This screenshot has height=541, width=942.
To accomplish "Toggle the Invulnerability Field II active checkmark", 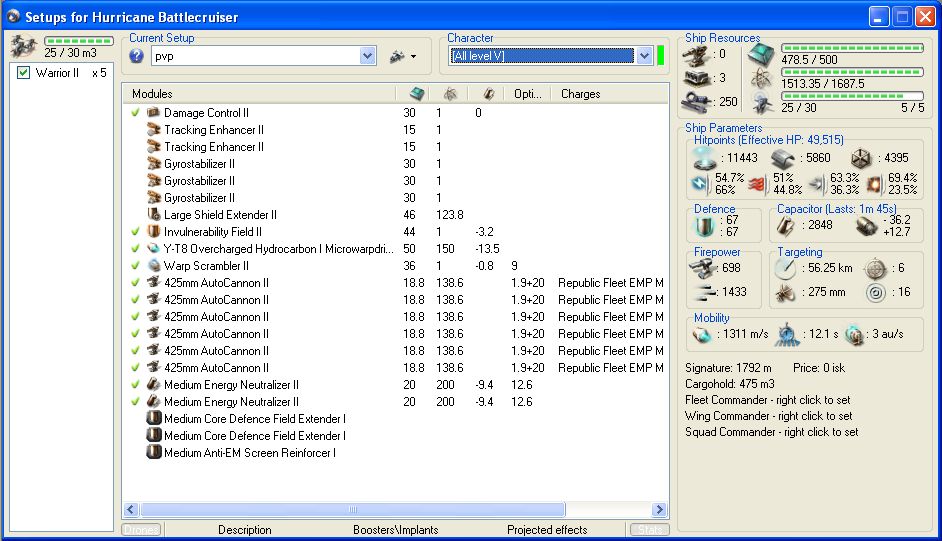I will [x=135, y=232].
